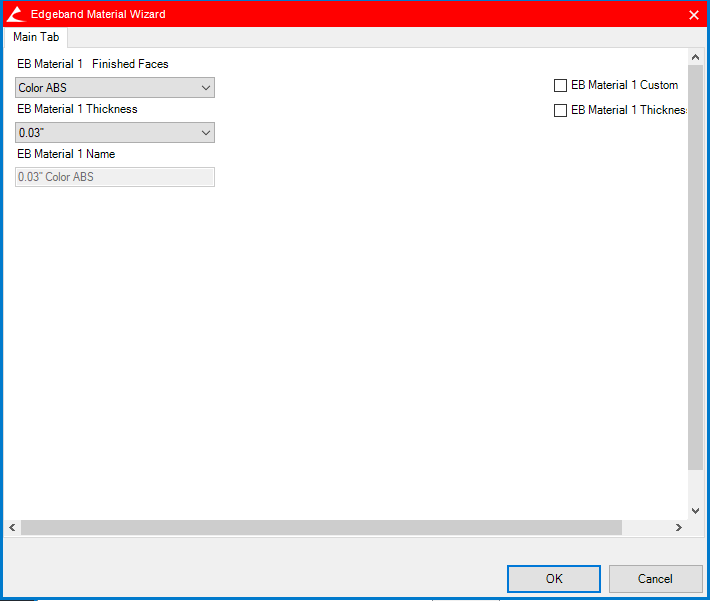Expand the 0.03" thickness dropdown
Image resolution: width=710 pixels, height=601 pixels.
point(115,132)
